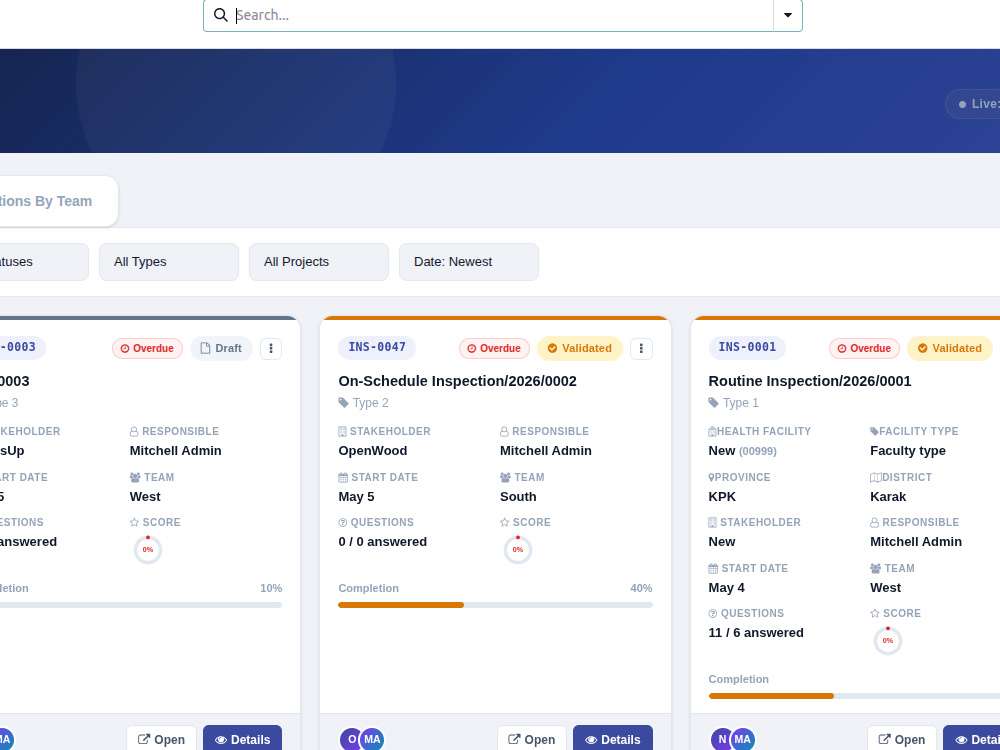The image size is (1000, 750).
Task: Click Health Facility icon on INS-0001 card
Action: (x=712, y=432)
